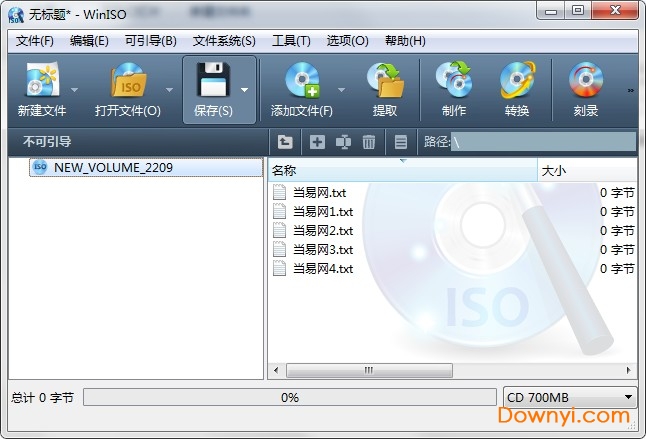Open the 文件(F) menu
Viewport: 646px width, 439px height.
pyautogui.click(x=35, y=41)
